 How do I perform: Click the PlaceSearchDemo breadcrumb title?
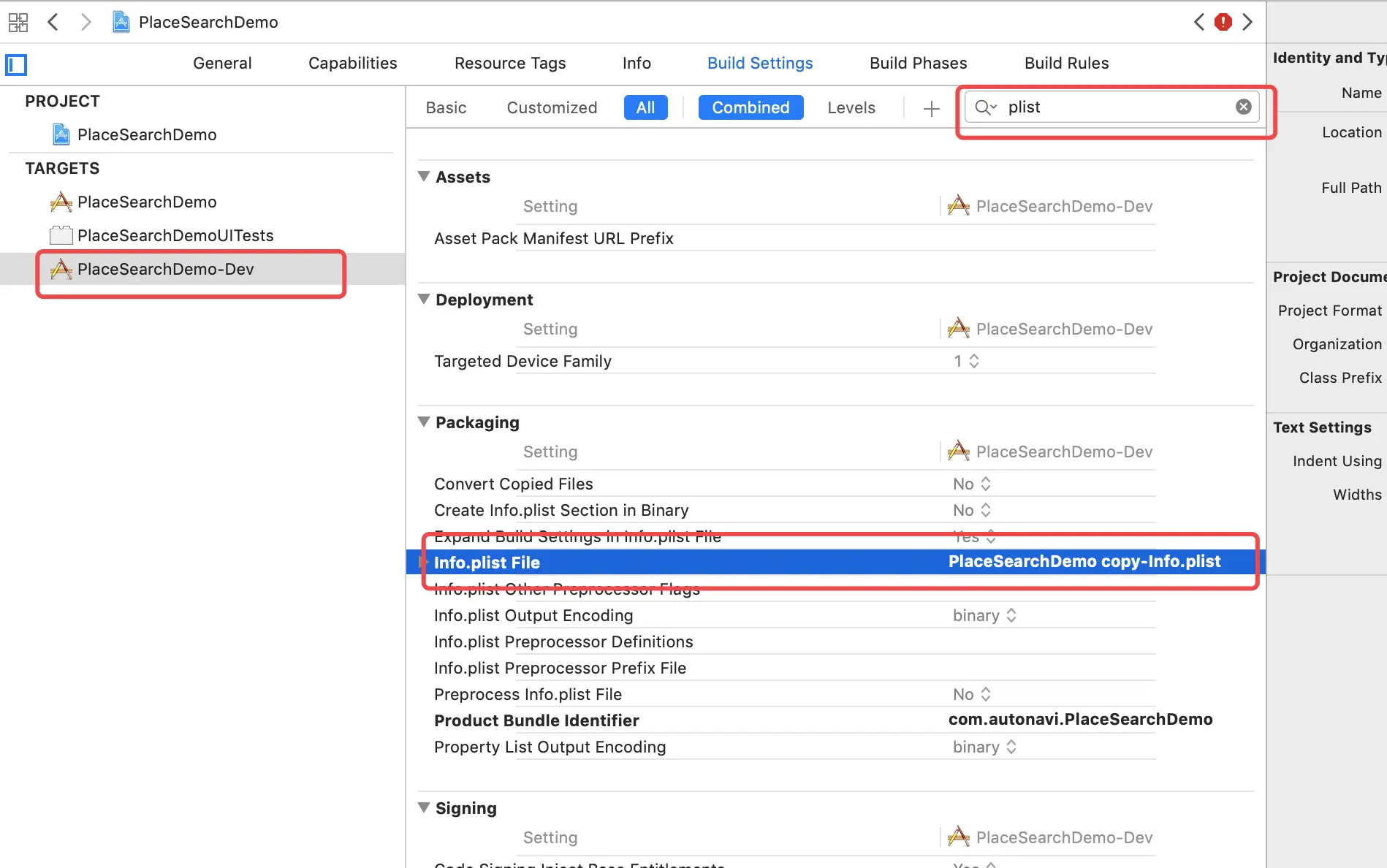click(208, 23)
